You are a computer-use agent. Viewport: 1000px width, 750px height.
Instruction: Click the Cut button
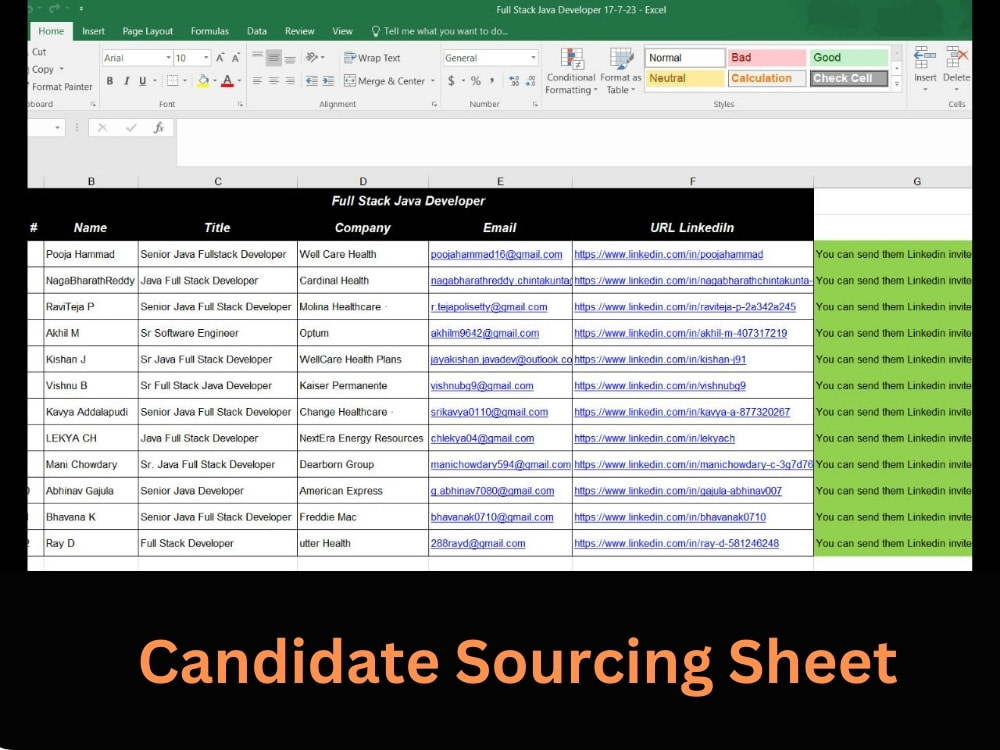(x=38, y=52)
